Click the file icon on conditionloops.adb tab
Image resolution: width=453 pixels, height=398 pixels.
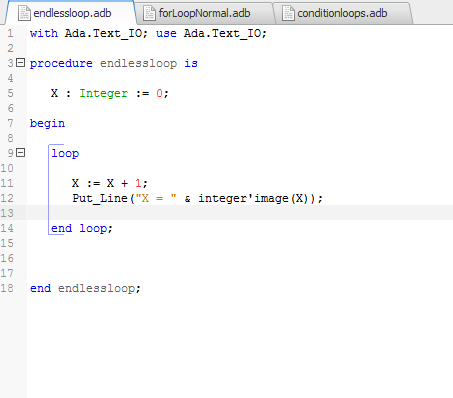288,13
